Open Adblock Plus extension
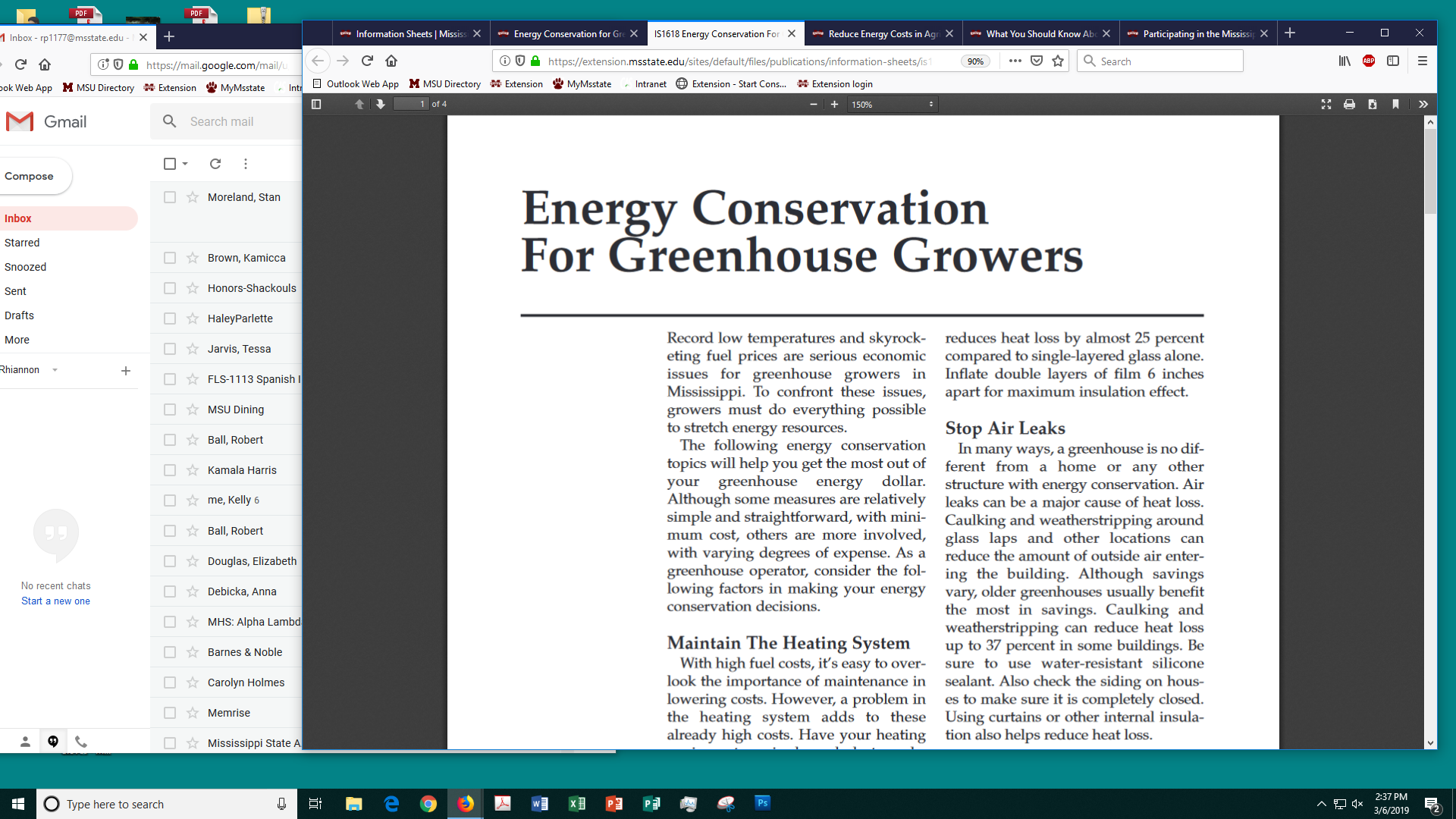1456x819 pixels. (x=1369, y=61)
